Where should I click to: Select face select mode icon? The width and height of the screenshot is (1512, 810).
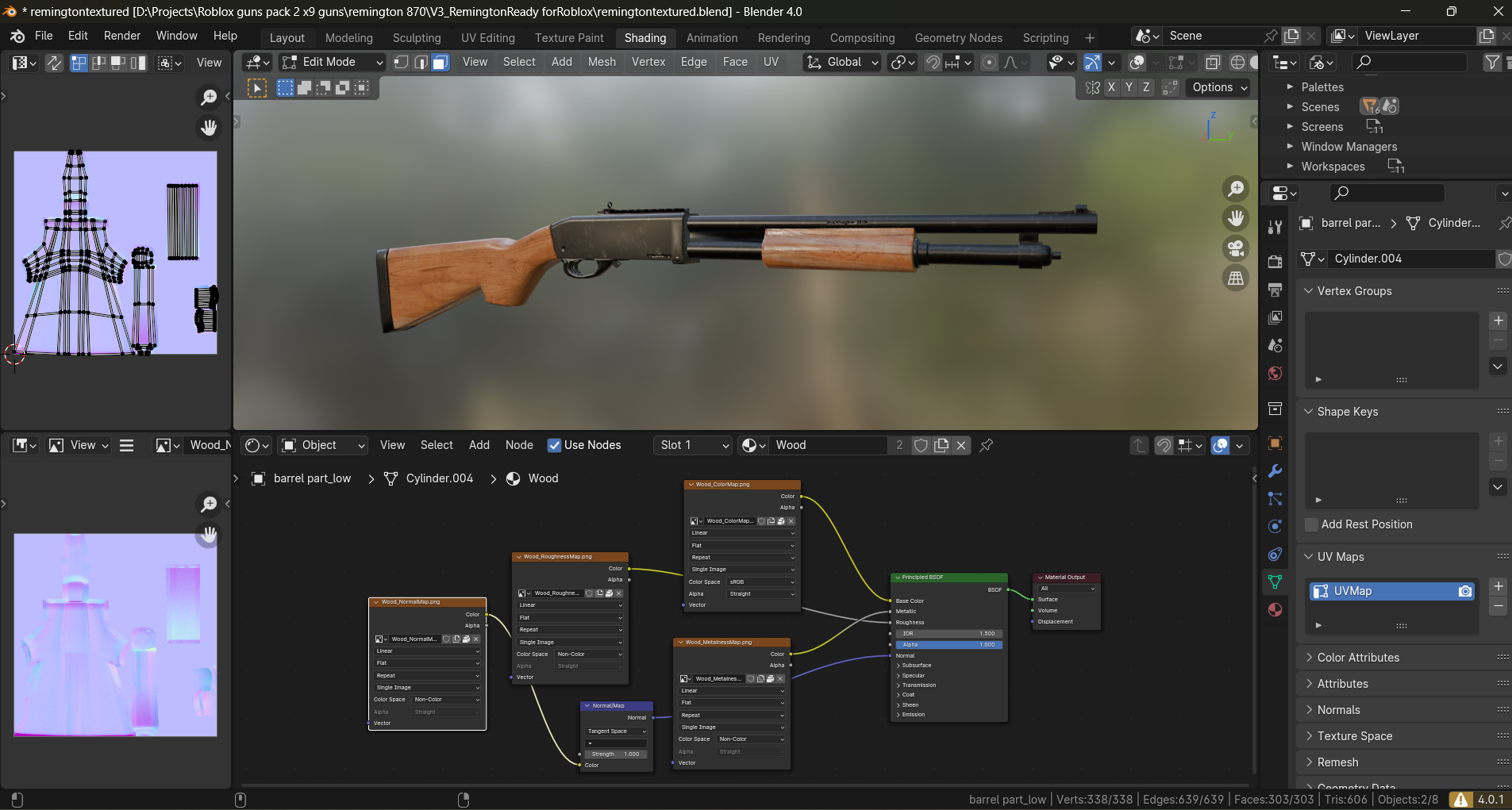coord(441,63)
